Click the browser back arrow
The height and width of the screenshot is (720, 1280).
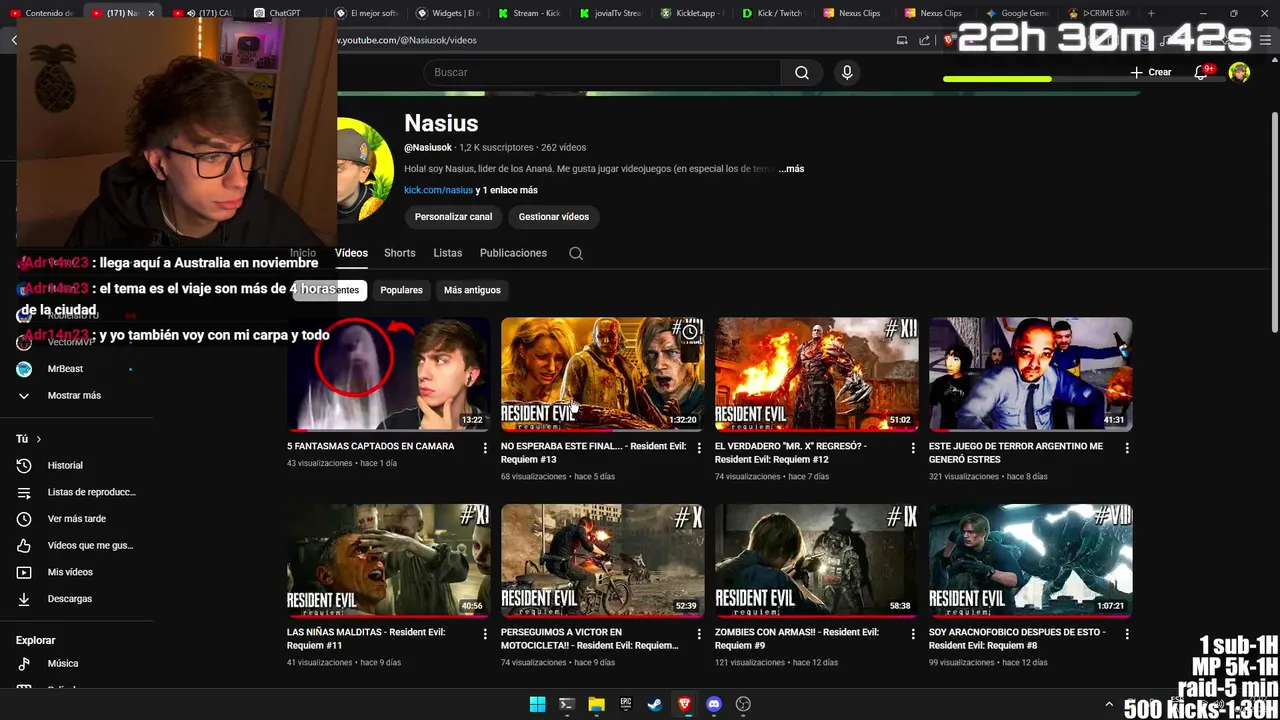pos(14,40)
